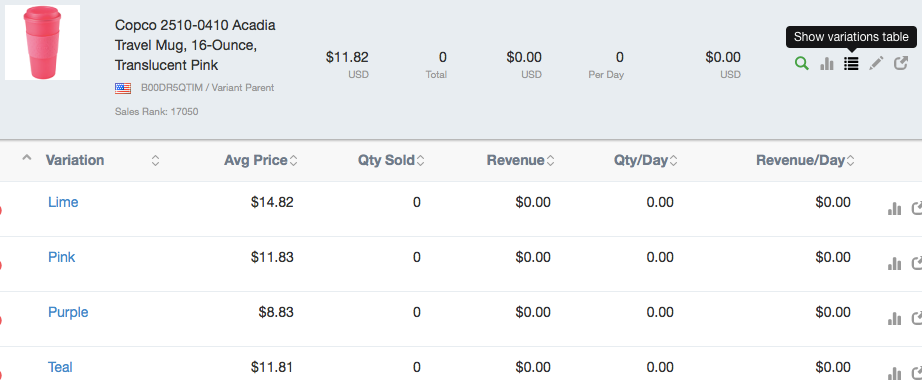Click the US flag icon

coord(123,88)
